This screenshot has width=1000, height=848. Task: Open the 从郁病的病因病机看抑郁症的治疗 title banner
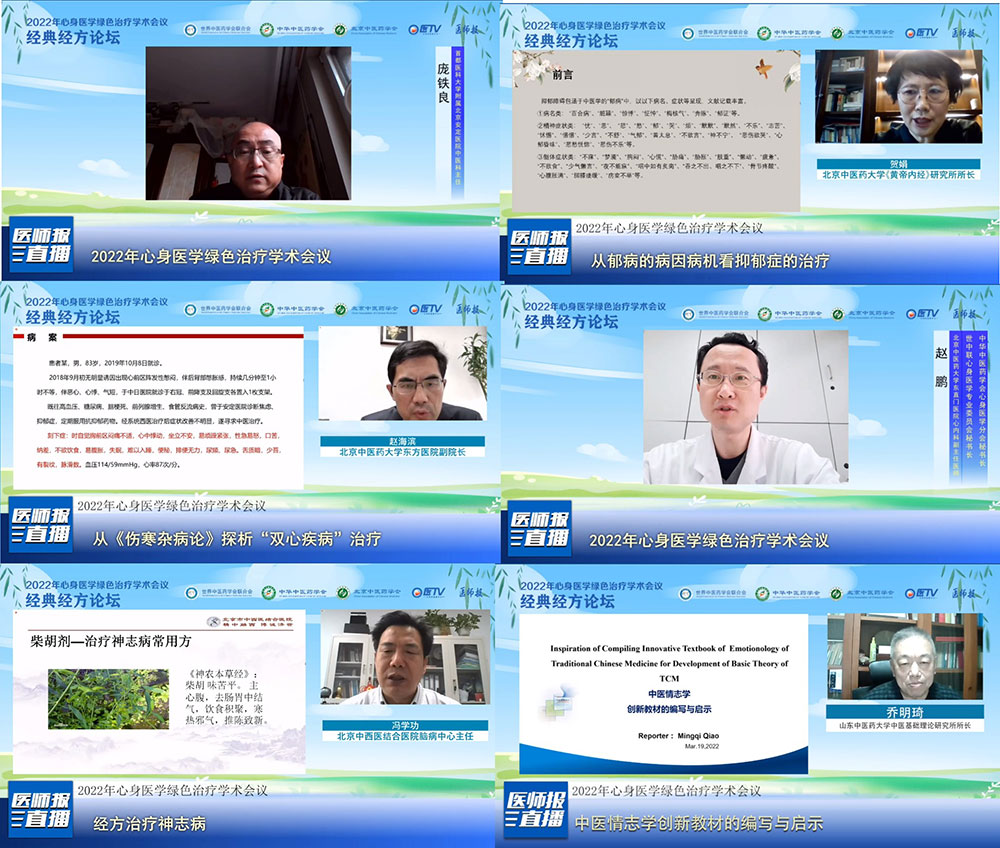[709, 261]
